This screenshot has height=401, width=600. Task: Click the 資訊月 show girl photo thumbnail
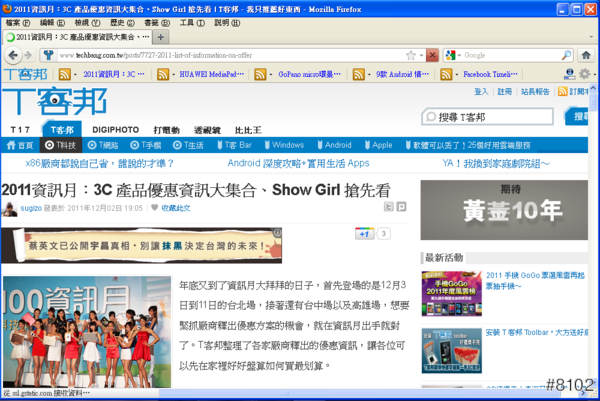click(x=87, y=332)
